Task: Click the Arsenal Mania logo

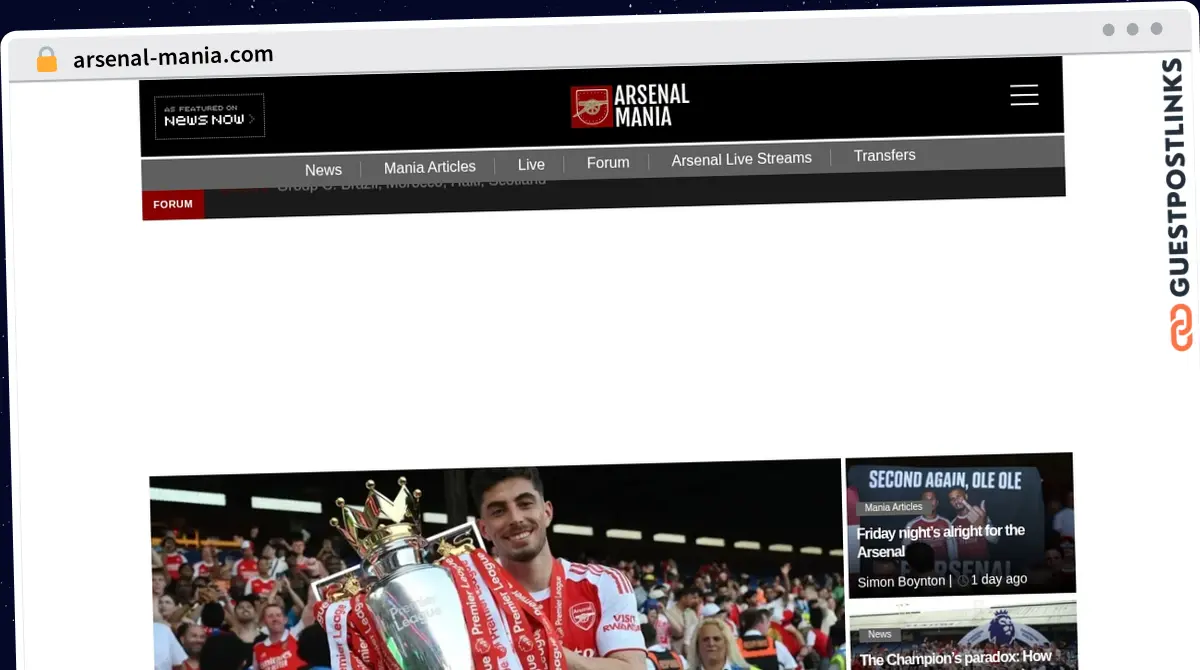Action: tap(630, 106)
